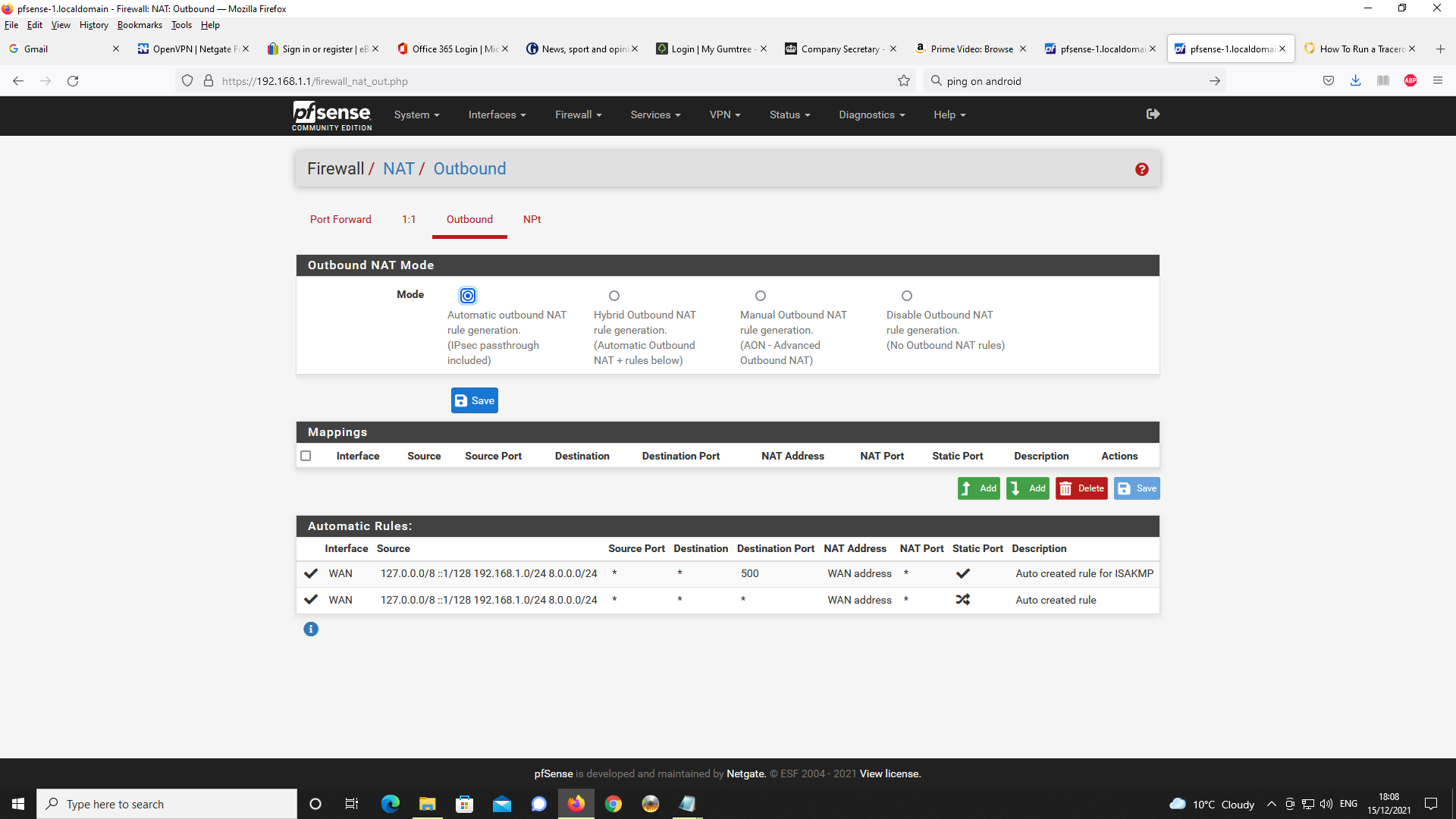Click the blue info icon below Automatic Rules

[x=311, y=629]
